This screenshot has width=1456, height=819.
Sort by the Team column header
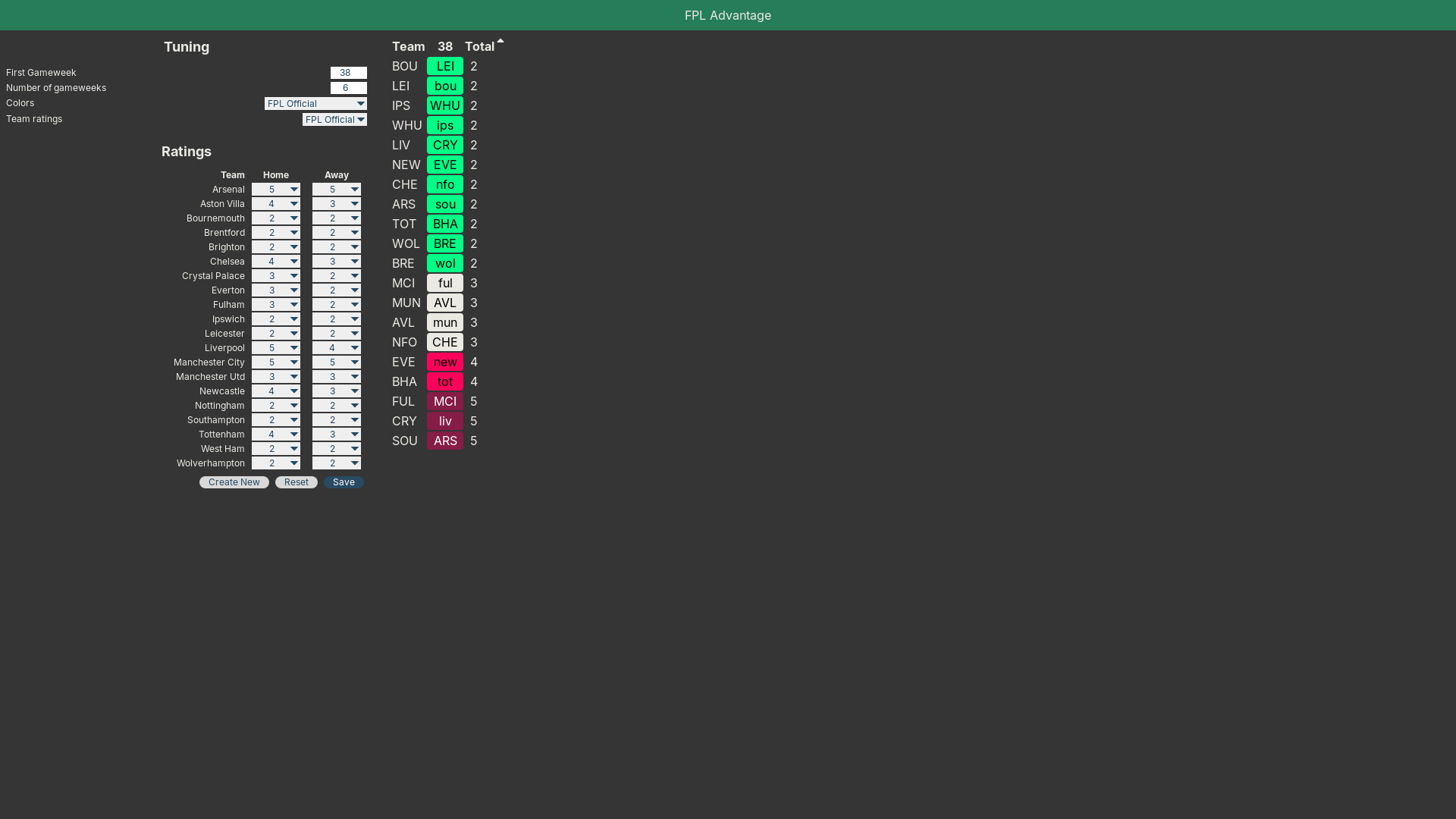[408, 46]
